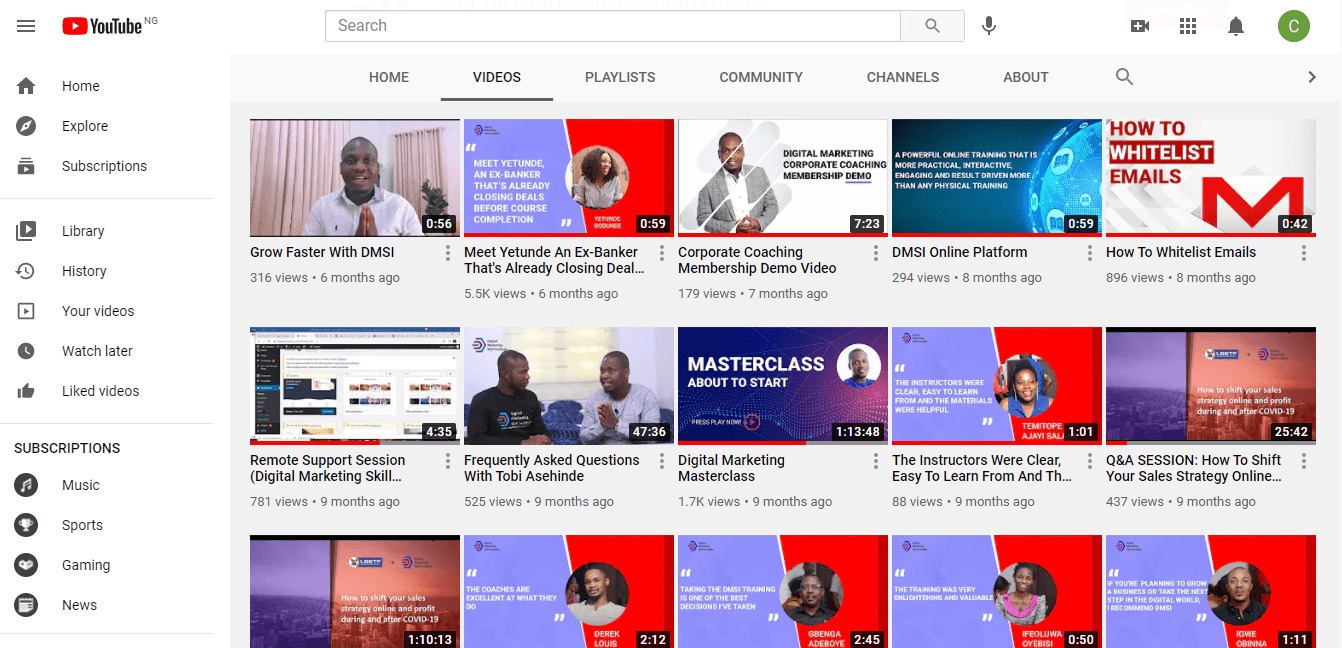
Task: Click the YouTube logo
Action: [x=103, y=26]
